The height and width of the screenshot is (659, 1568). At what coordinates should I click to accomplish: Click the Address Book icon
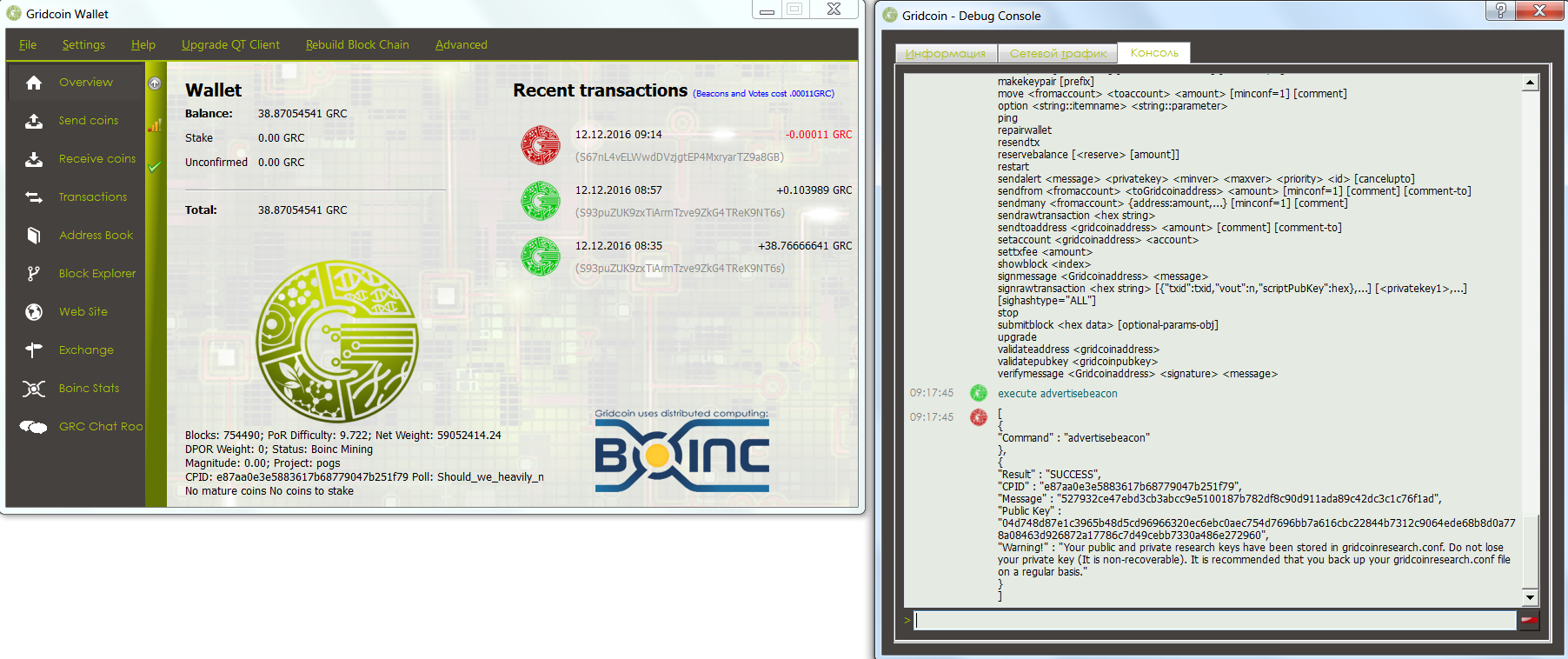(34, 236)
